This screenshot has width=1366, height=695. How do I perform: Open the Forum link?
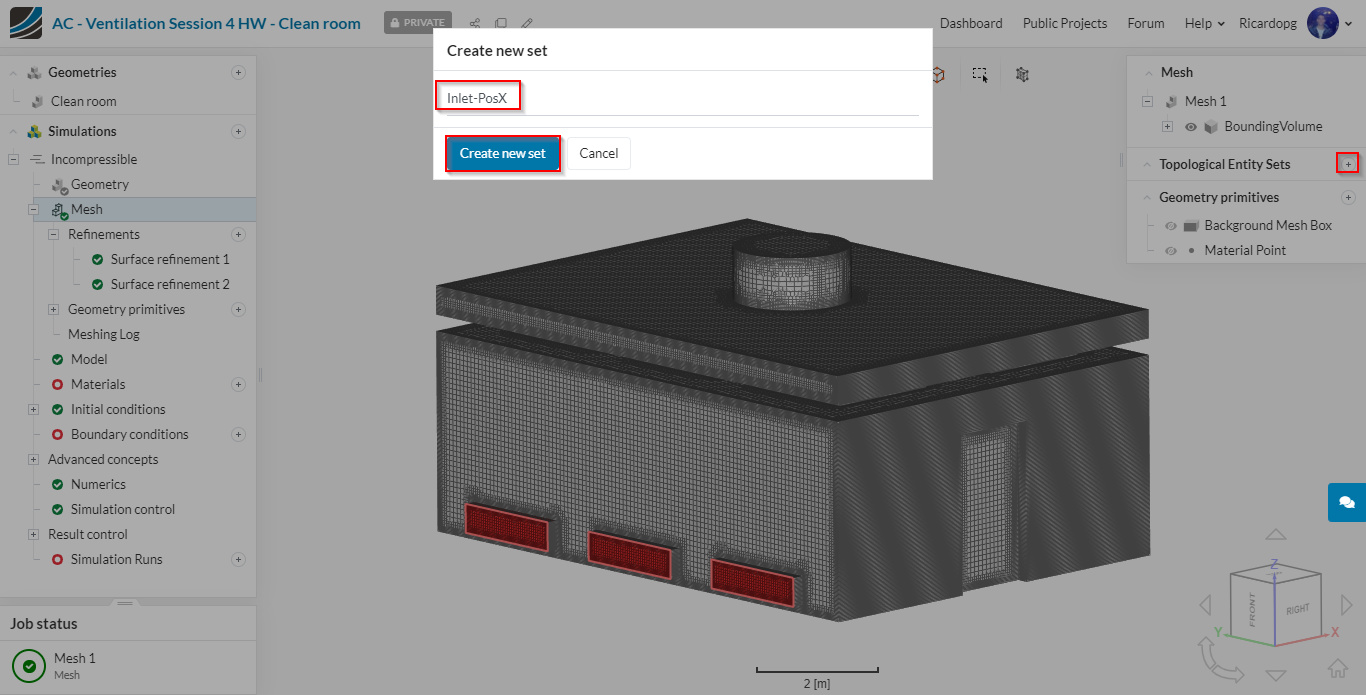tap(1146, 23)
